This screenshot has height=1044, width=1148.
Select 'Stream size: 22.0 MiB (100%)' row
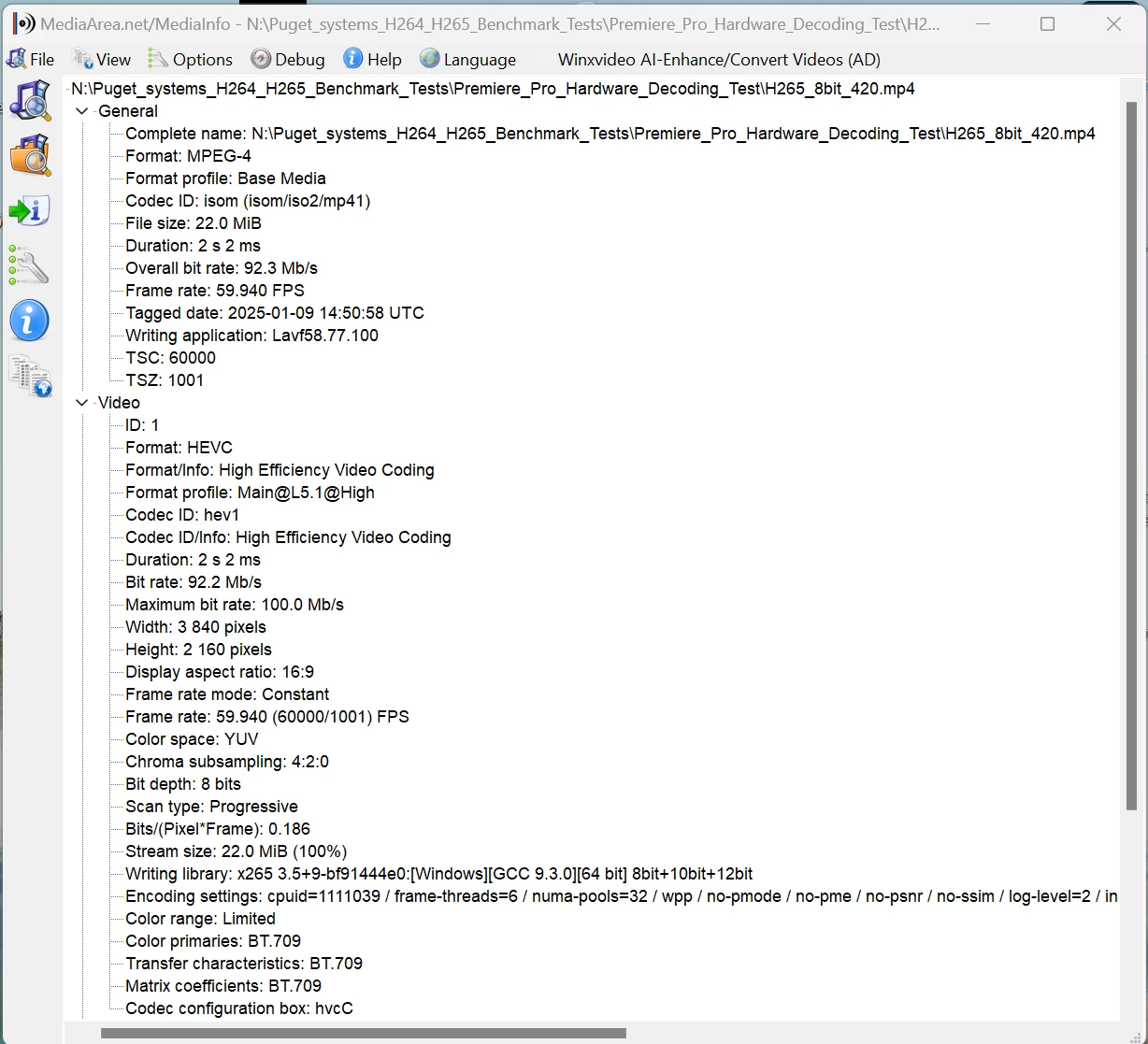237,851
